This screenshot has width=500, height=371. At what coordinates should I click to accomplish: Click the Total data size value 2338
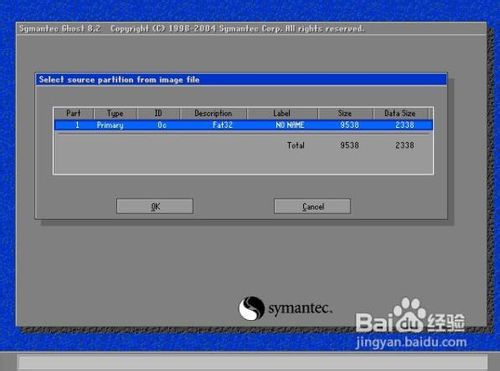[405, 145]
